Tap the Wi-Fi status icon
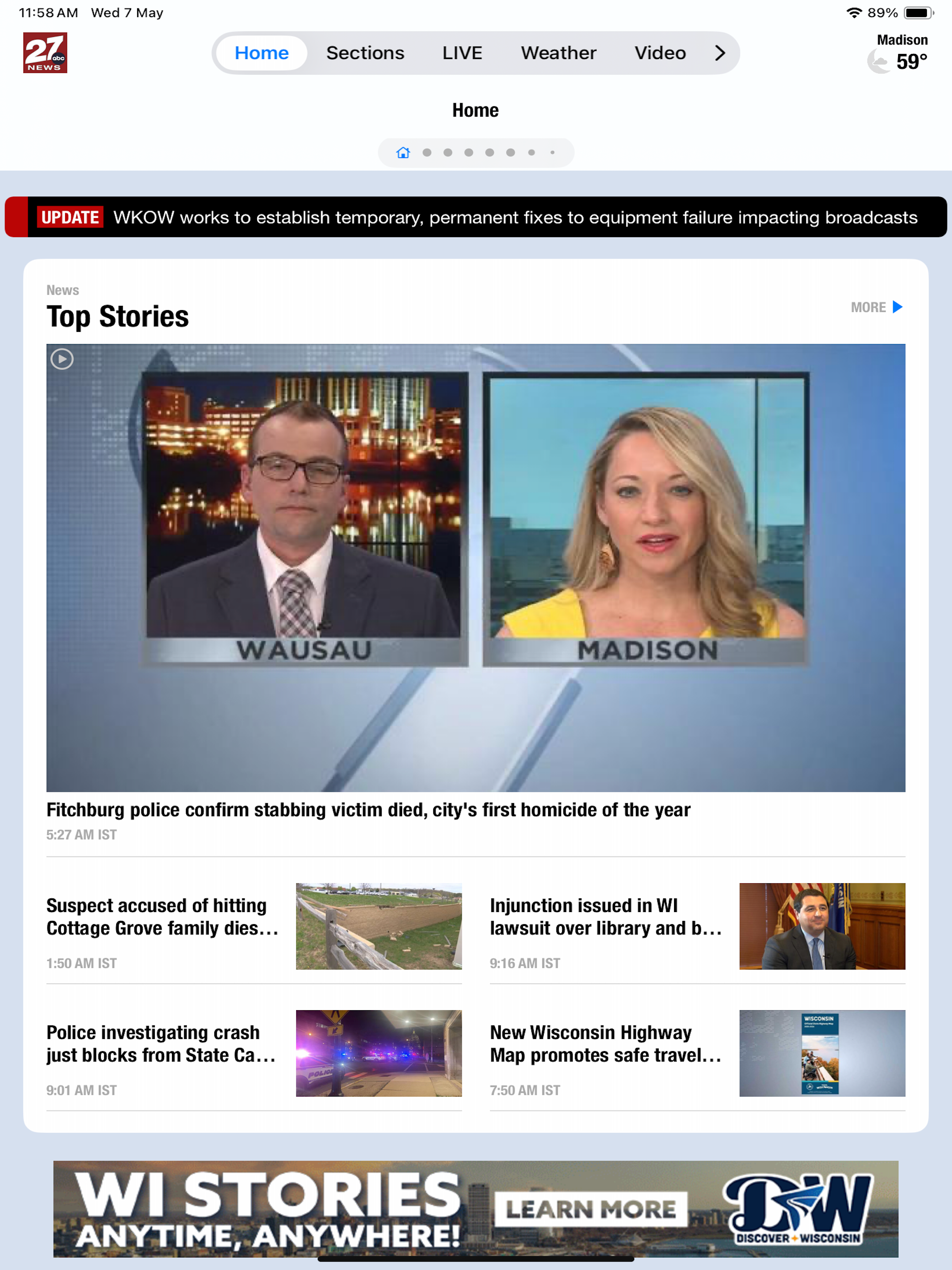The height and width of the screenshot is (1270, 952). pyautogui.click(x=854, y=13)
